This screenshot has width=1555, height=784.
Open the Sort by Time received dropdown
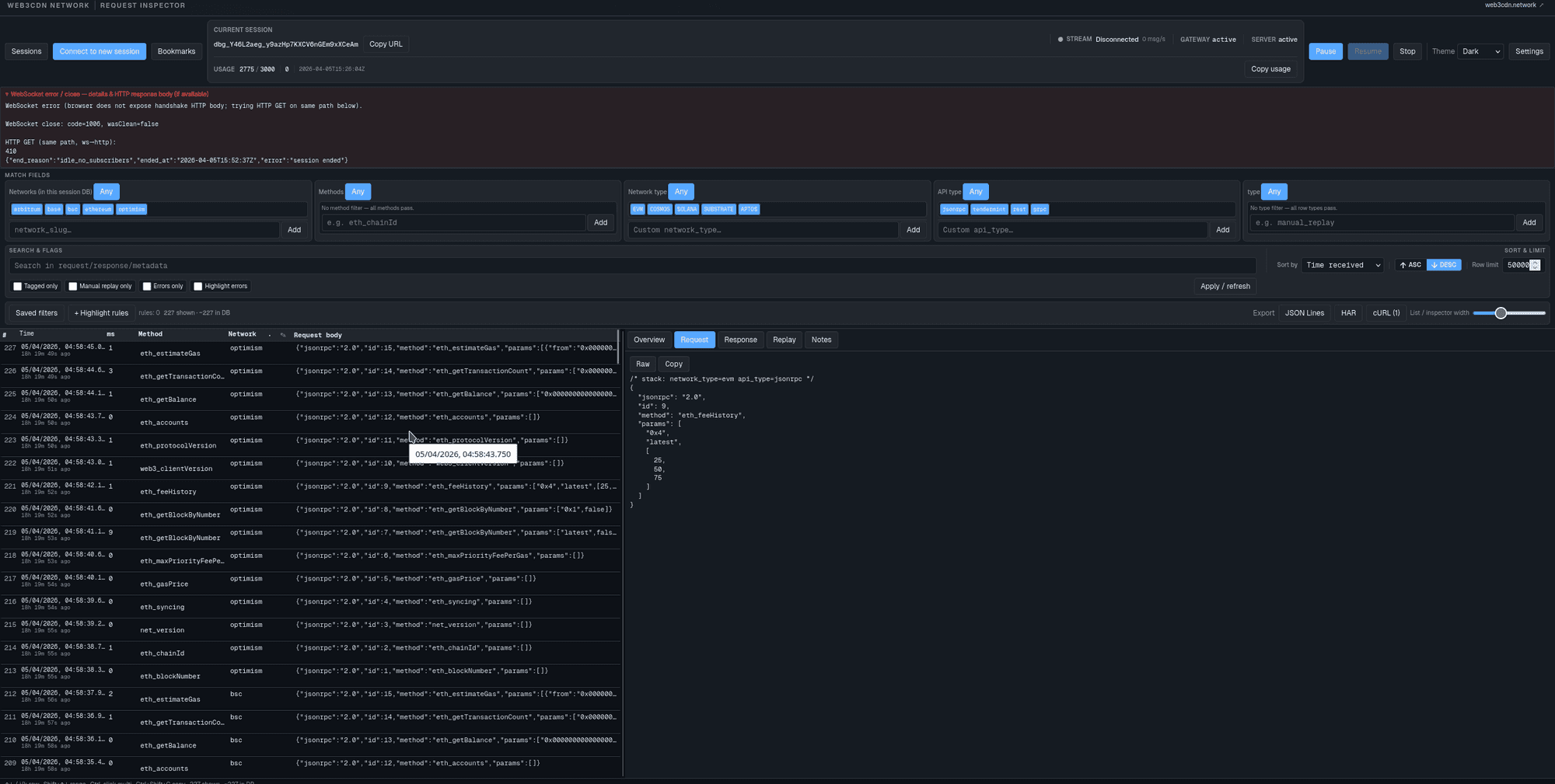pos(1343,265)
